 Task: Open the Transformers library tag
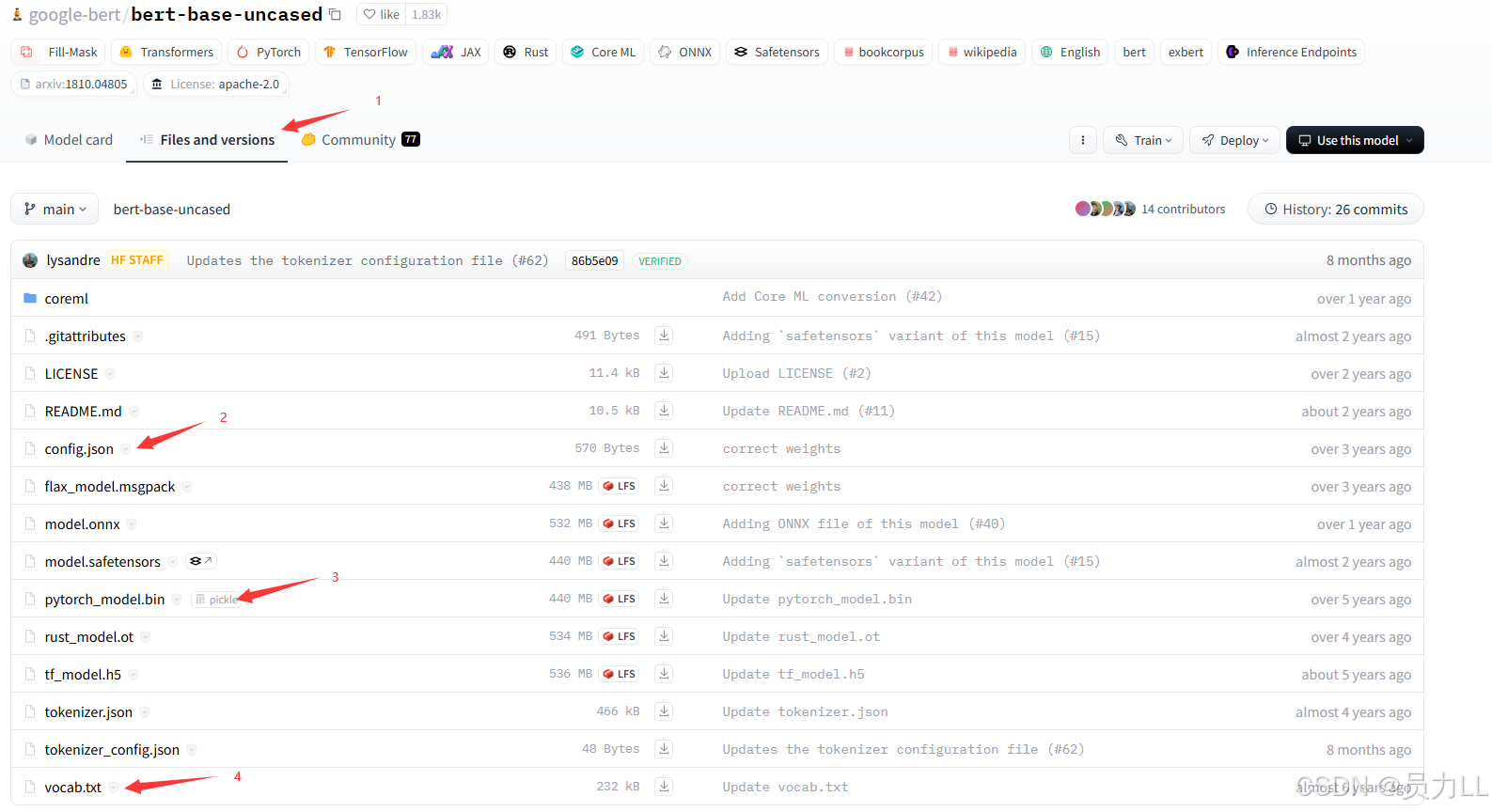[x=166, y=52]
